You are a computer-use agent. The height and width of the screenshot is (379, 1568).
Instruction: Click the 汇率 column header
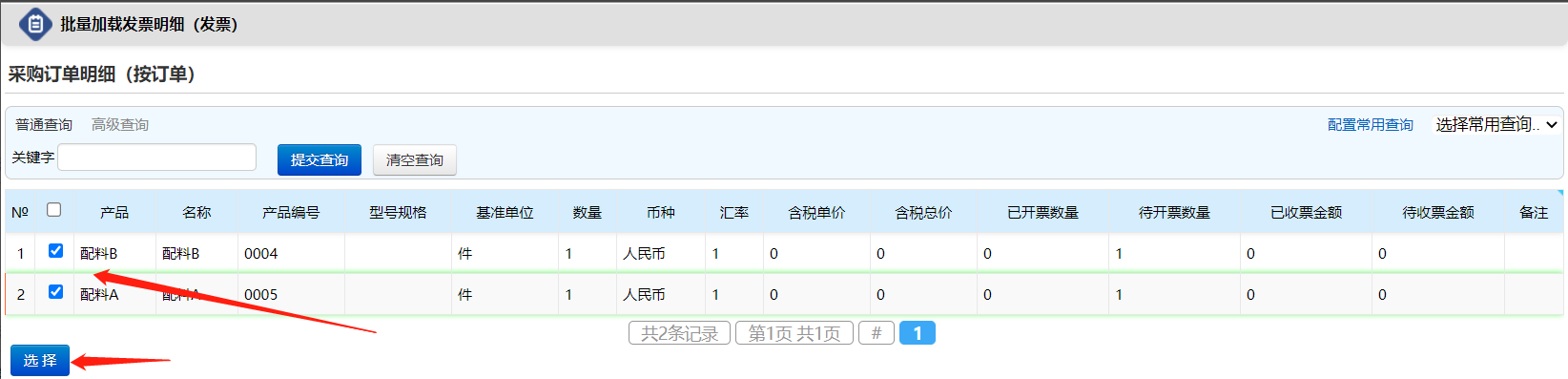734,213
